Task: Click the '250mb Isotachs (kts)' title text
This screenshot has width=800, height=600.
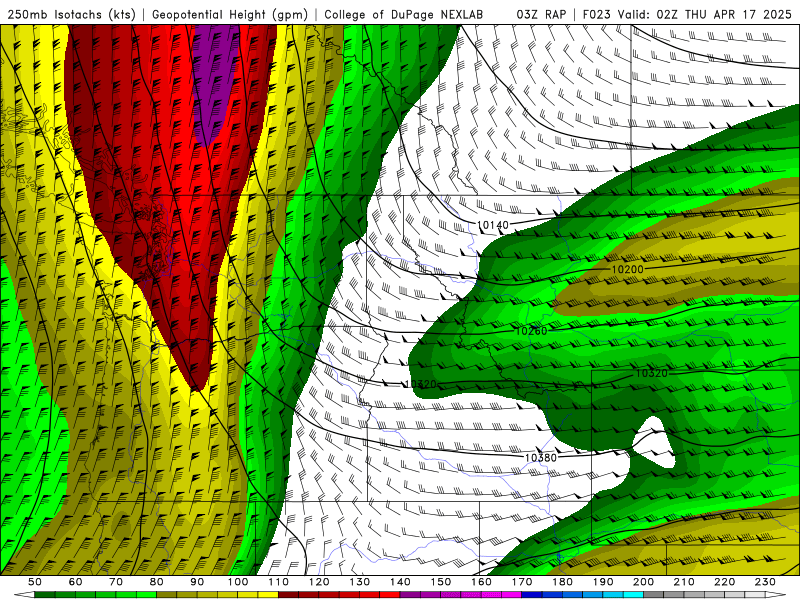Action: pos(72,14)
